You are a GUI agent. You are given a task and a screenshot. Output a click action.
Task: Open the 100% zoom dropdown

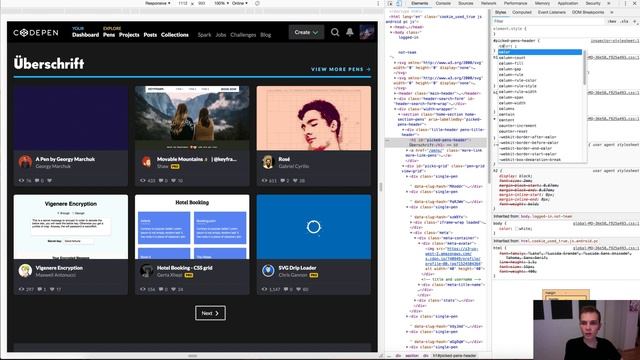pos(222,3)
